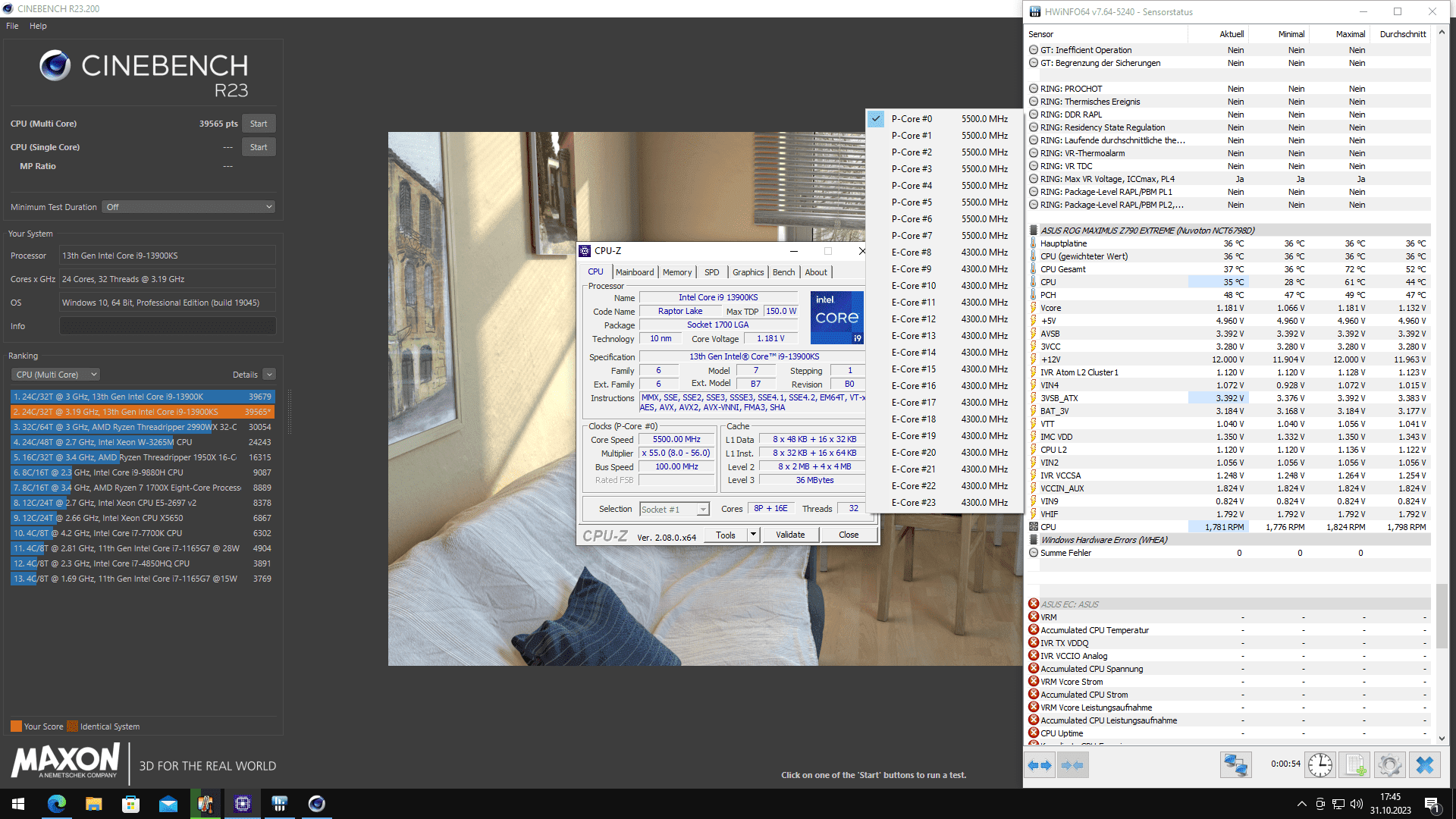Show hidden system tray icons
The height and width of the screenshot is (819, 1456).
1302,804
